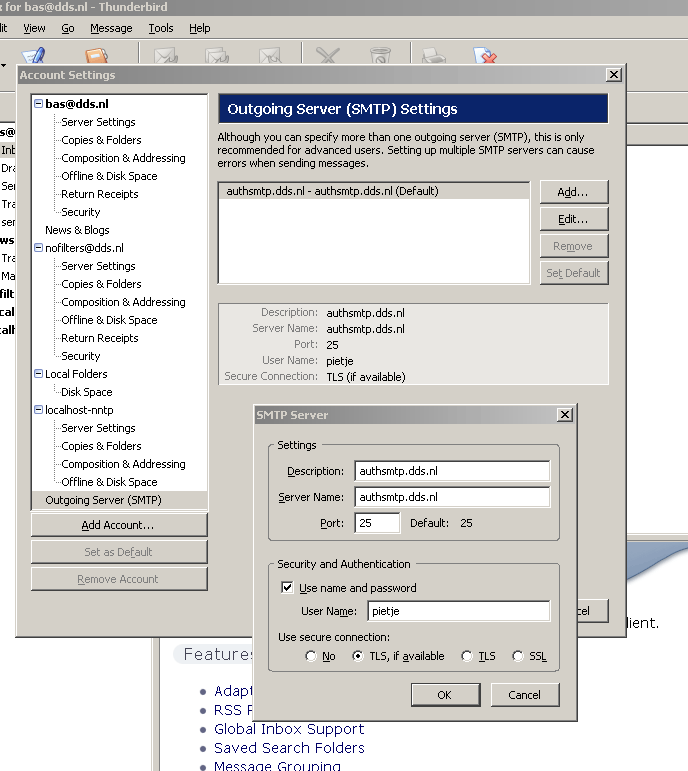Select Offline & Disk Space under nofilters@dds.nl
Viewport: 688px width, 771px height.
[x=109, y=320]
